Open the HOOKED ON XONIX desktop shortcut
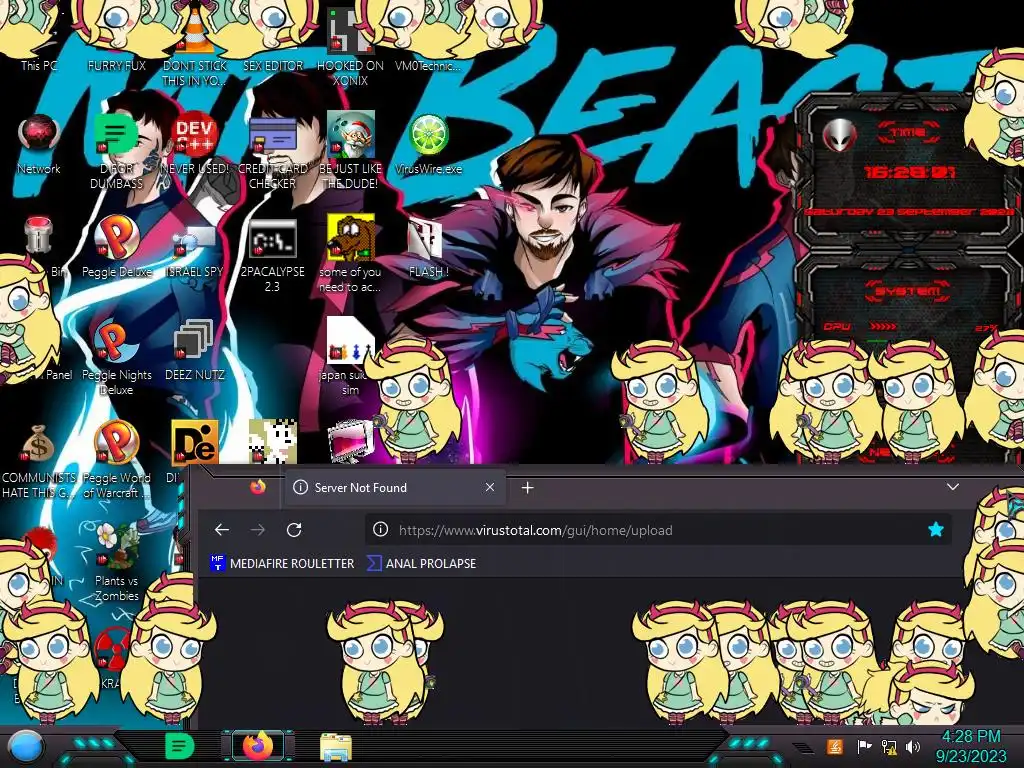Viewport: 1024px width, 768px height. (350, 33)
